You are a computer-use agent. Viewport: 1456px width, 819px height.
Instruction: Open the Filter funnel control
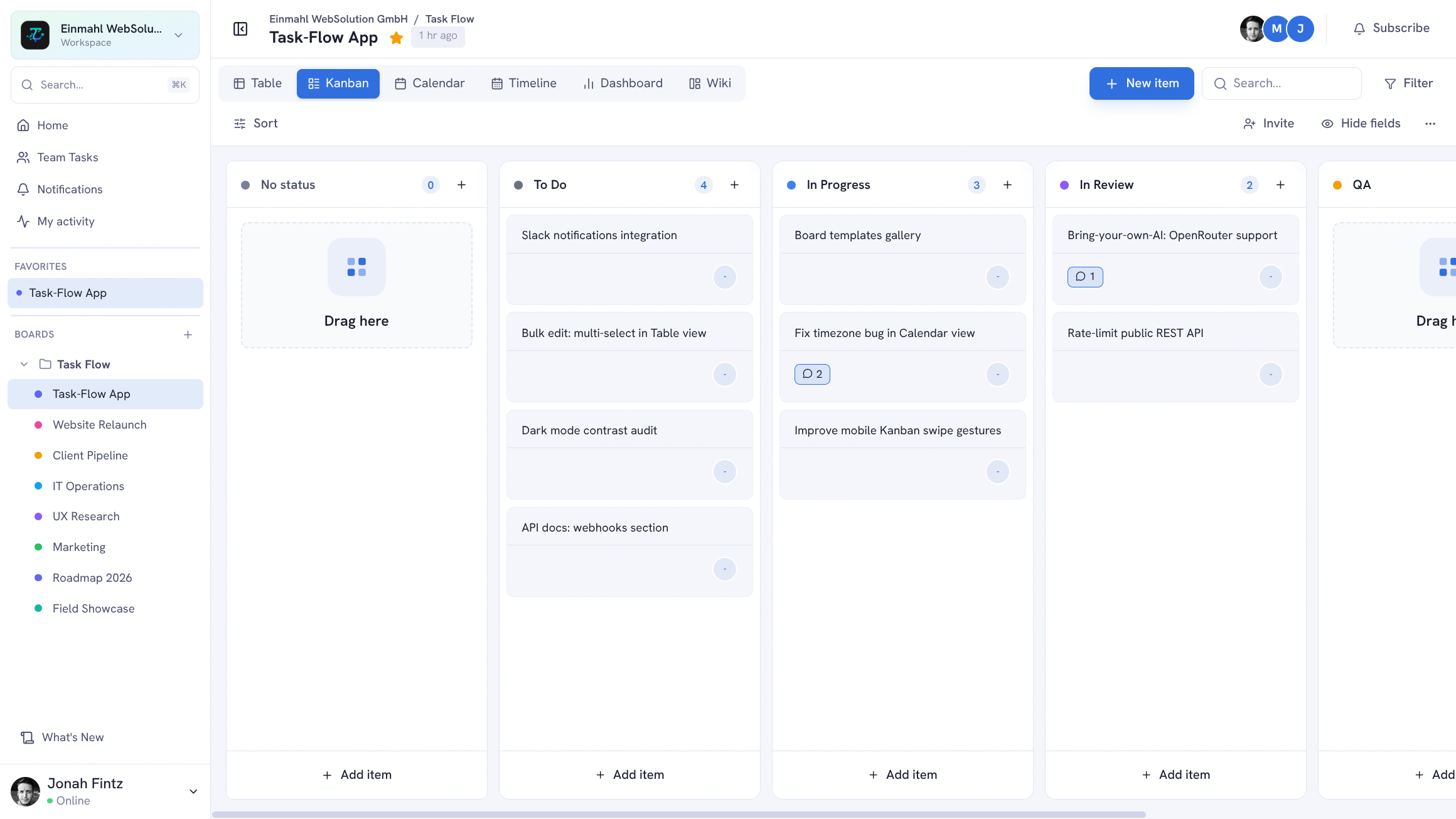[1408, 83]
